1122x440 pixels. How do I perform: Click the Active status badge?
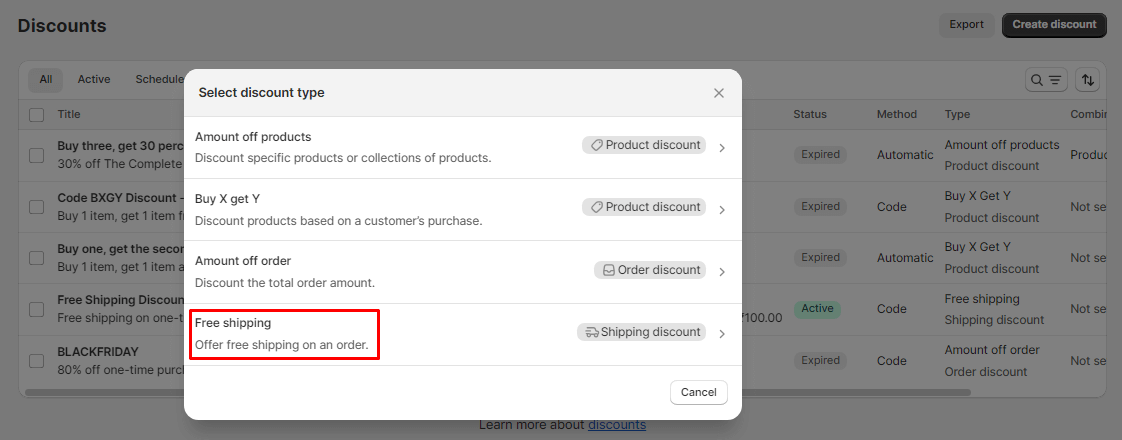click(x=817, y=309)
